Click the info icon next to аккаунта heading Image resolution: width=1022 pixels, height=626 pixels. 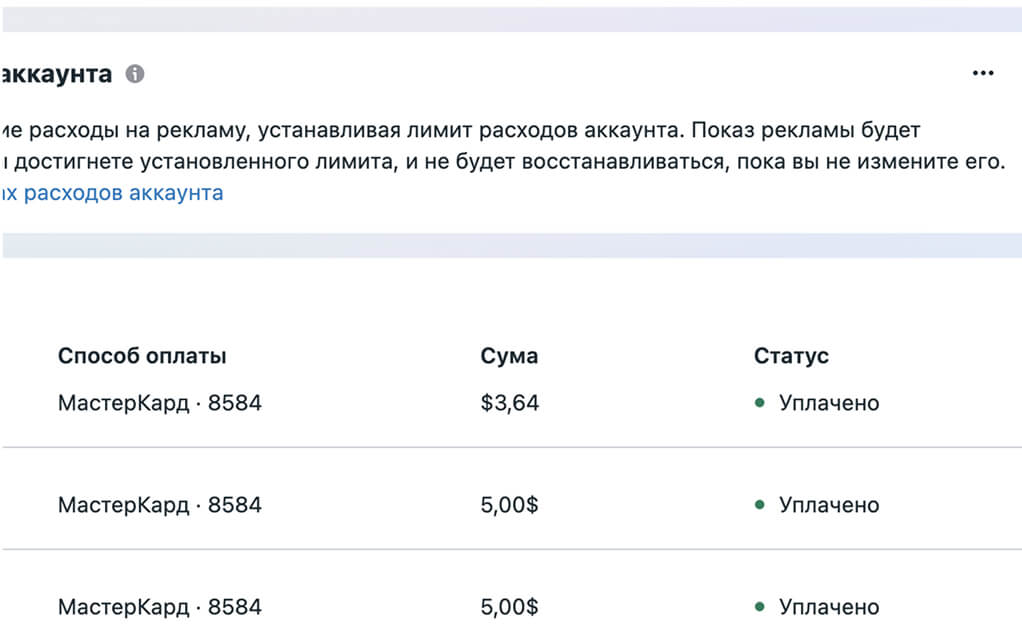(135, 74)
